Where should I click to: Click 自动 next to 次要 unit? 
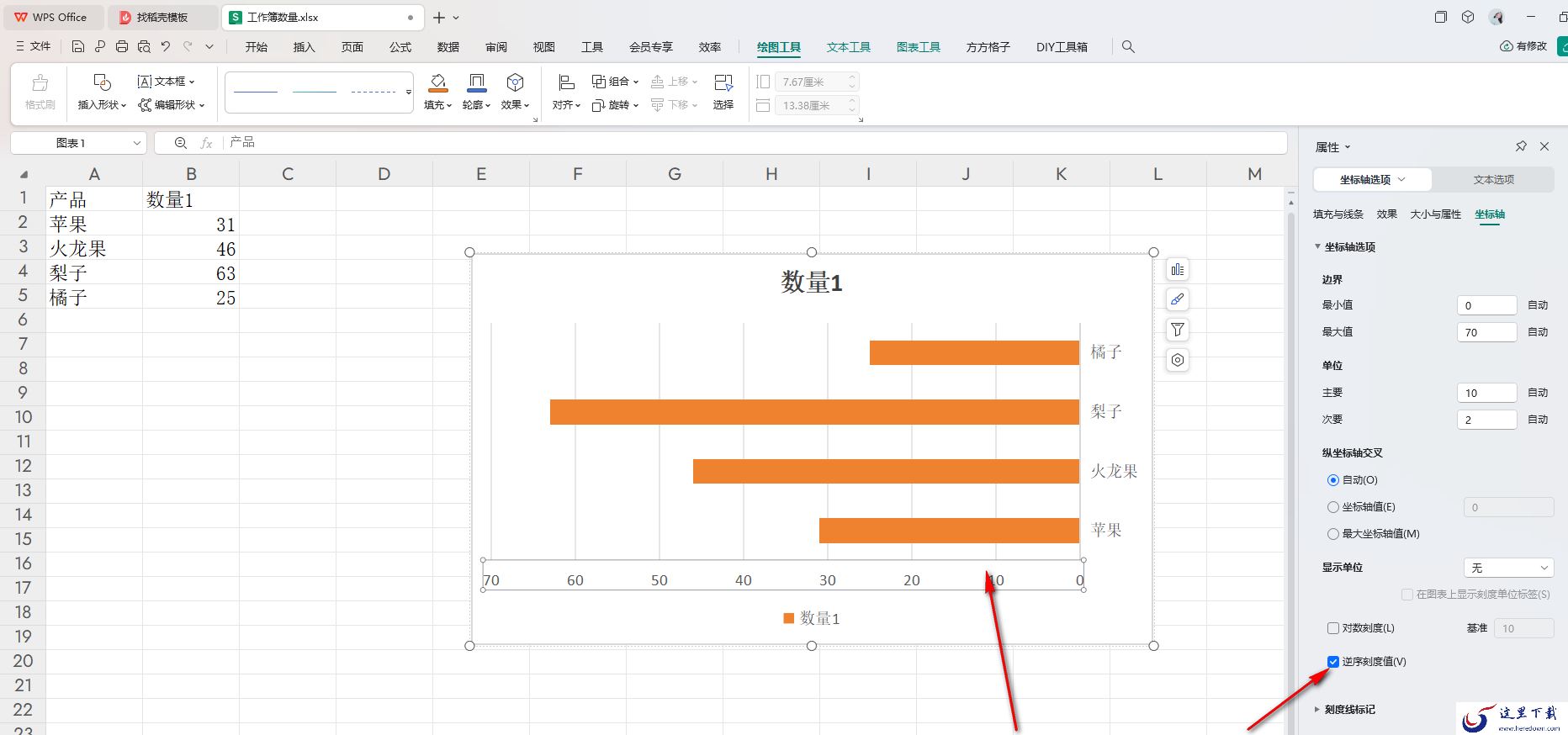click(x=1538, y=420)
